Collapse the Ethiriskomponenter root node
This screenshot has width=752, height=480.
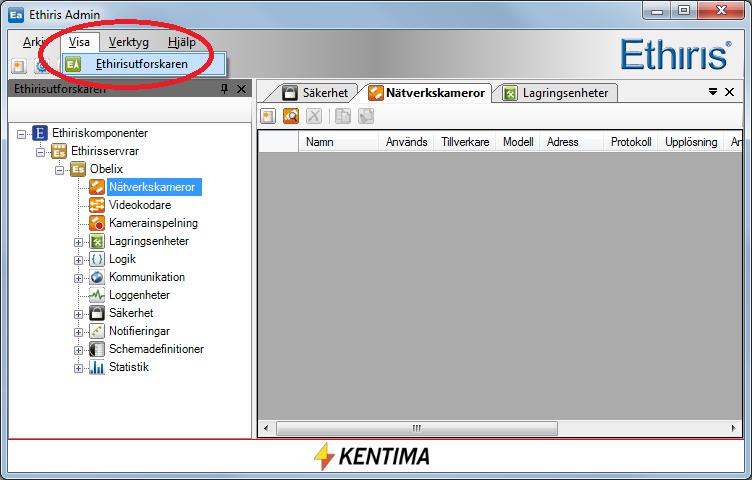22,134
